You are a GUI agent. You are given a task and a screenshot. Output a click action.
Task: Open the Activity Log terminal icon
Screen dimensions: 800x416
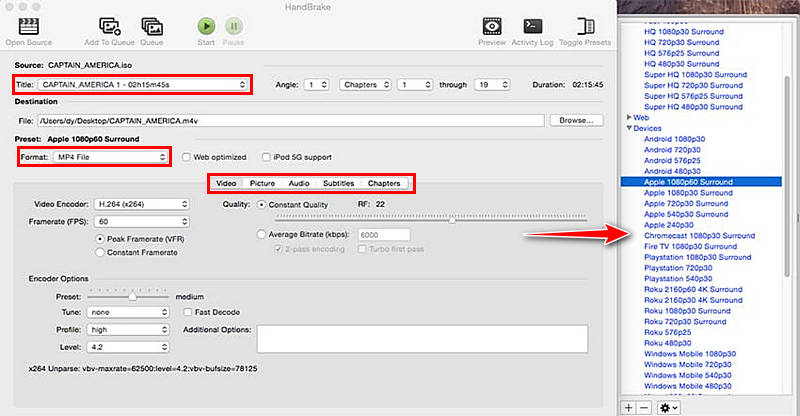tap(533, 26)
